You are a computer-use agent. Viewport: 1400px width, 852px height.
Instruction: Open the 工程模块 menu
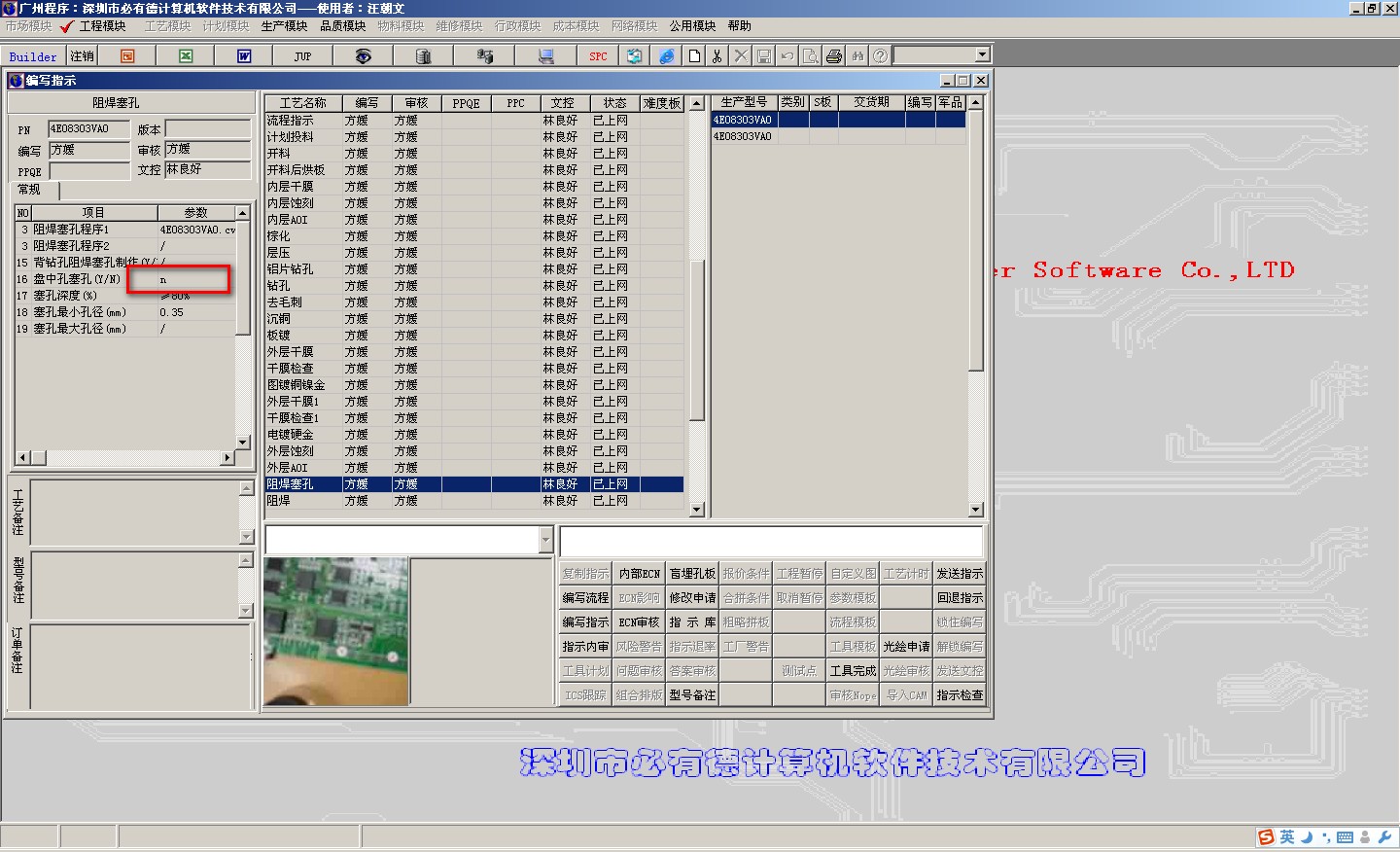tap(102, 26)
